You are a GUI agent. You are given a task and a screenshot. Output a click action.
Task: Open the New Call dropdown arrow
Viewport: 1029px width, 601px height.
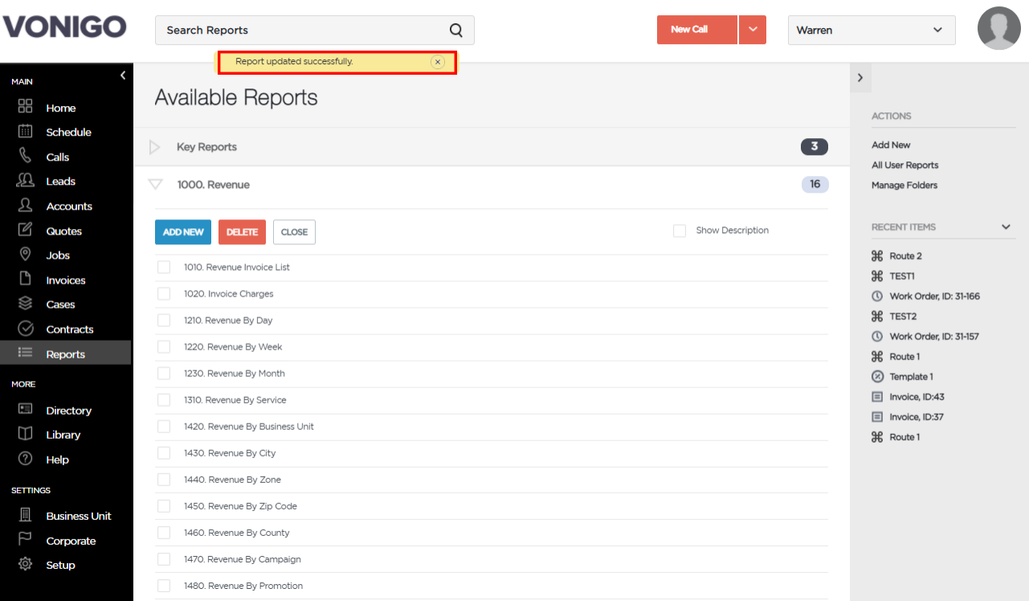click(x=753, y=30)
